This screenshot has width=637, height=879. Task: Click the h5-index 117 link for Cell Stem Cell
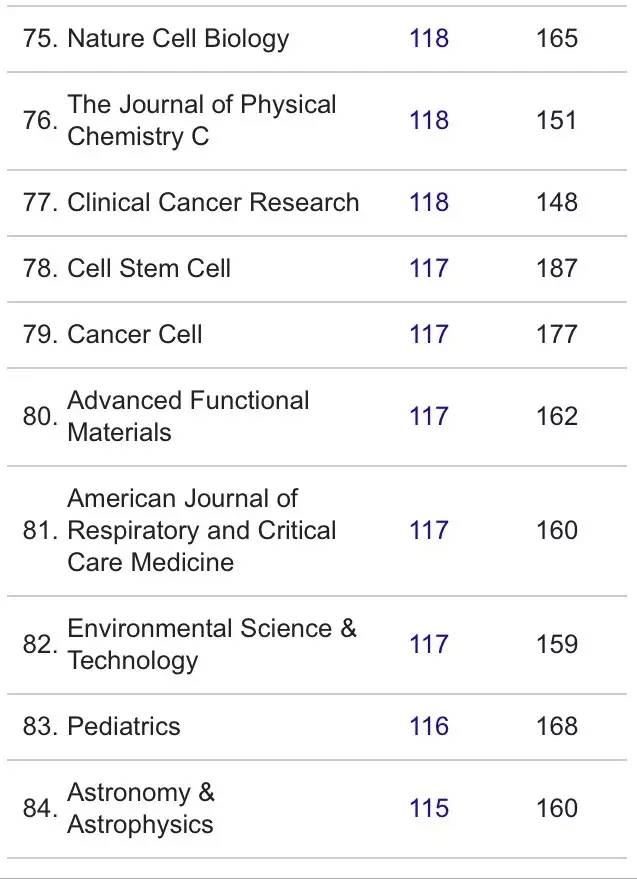(429, 268)
